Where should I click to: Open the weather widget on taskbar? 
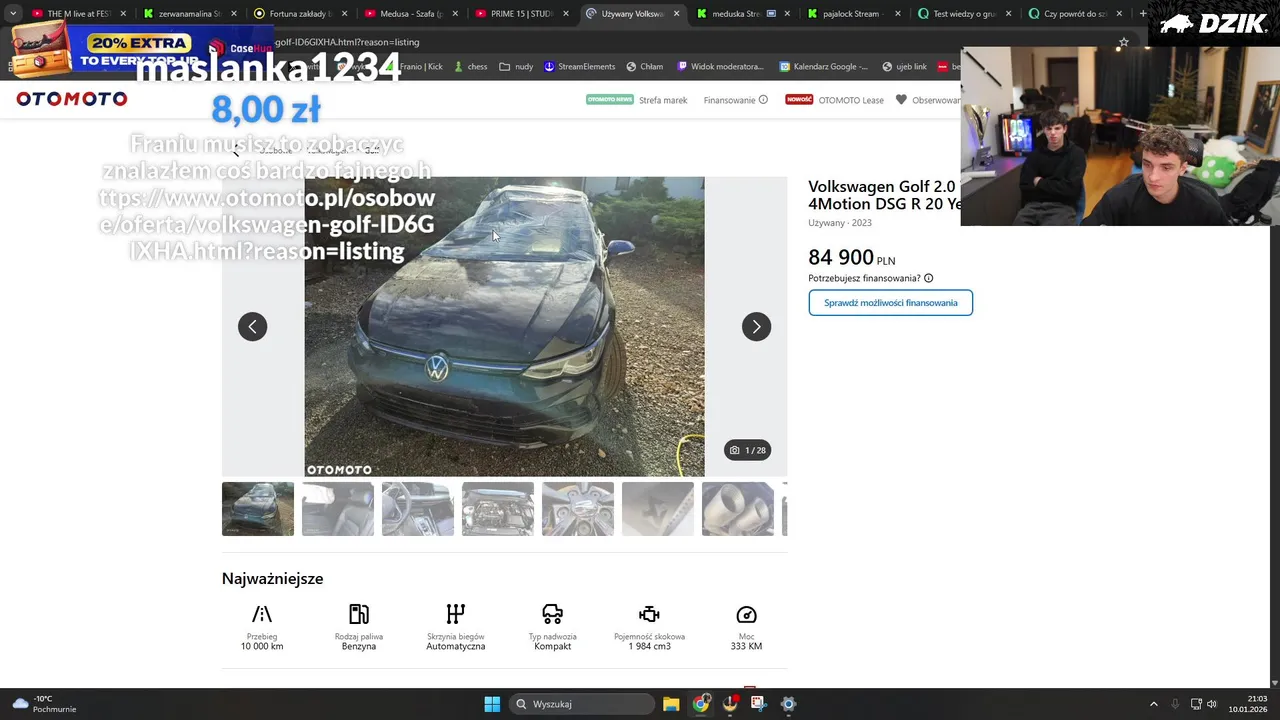click(x=44, y=704)
